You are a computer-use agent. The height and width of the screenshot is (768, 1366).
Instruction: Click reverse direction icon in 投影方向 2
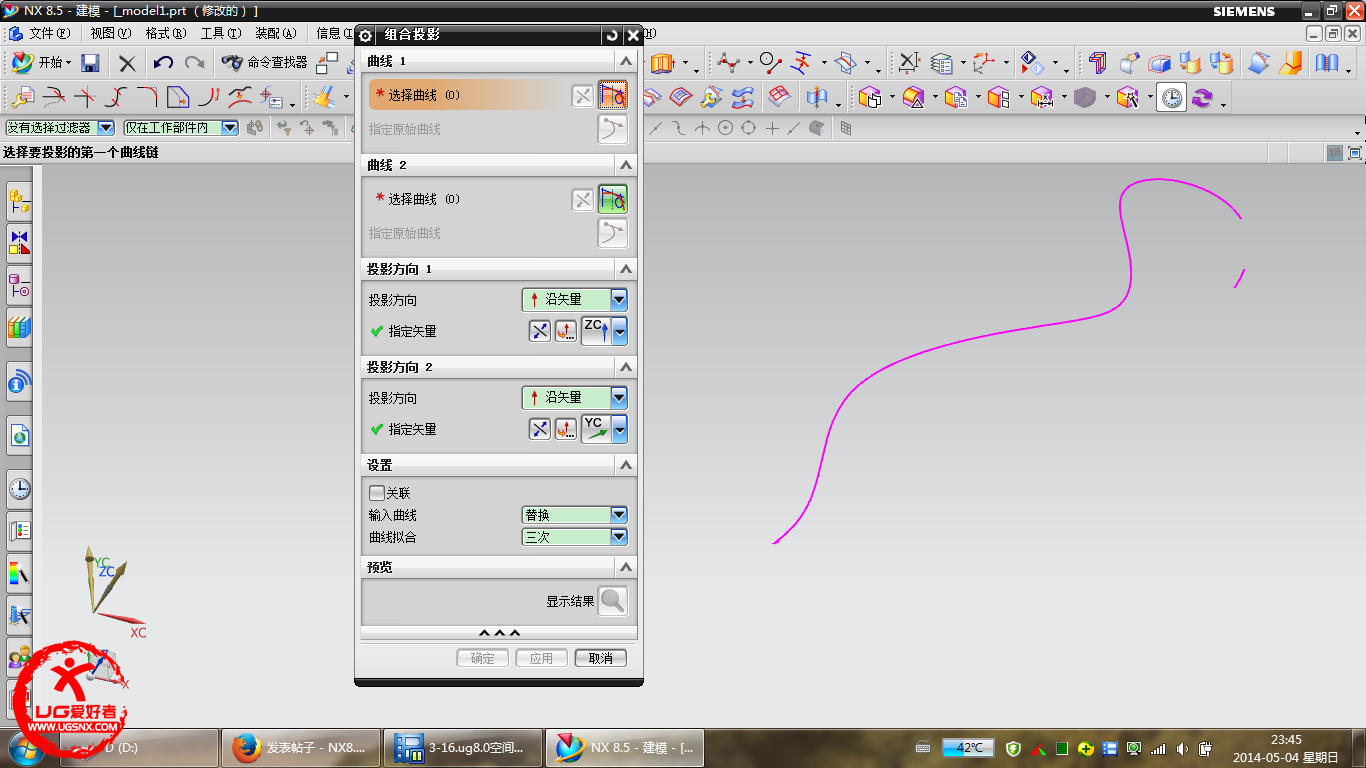click(x=540, y=429)
